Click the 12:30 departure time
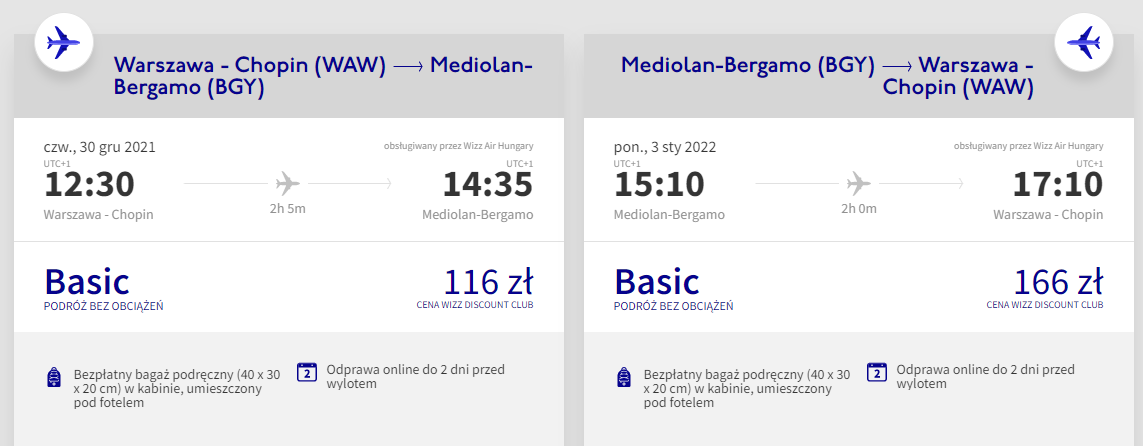The height and width of the screenshot is (446, 1143). tap(89, 185)
